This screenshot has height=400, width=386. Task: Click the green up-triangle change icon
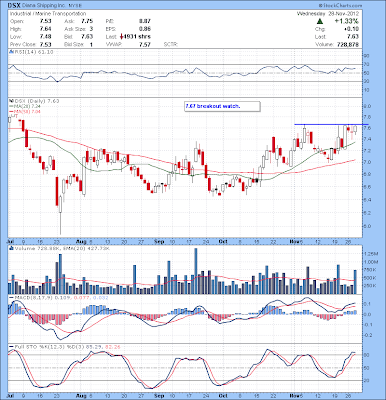tap(319, 22)
